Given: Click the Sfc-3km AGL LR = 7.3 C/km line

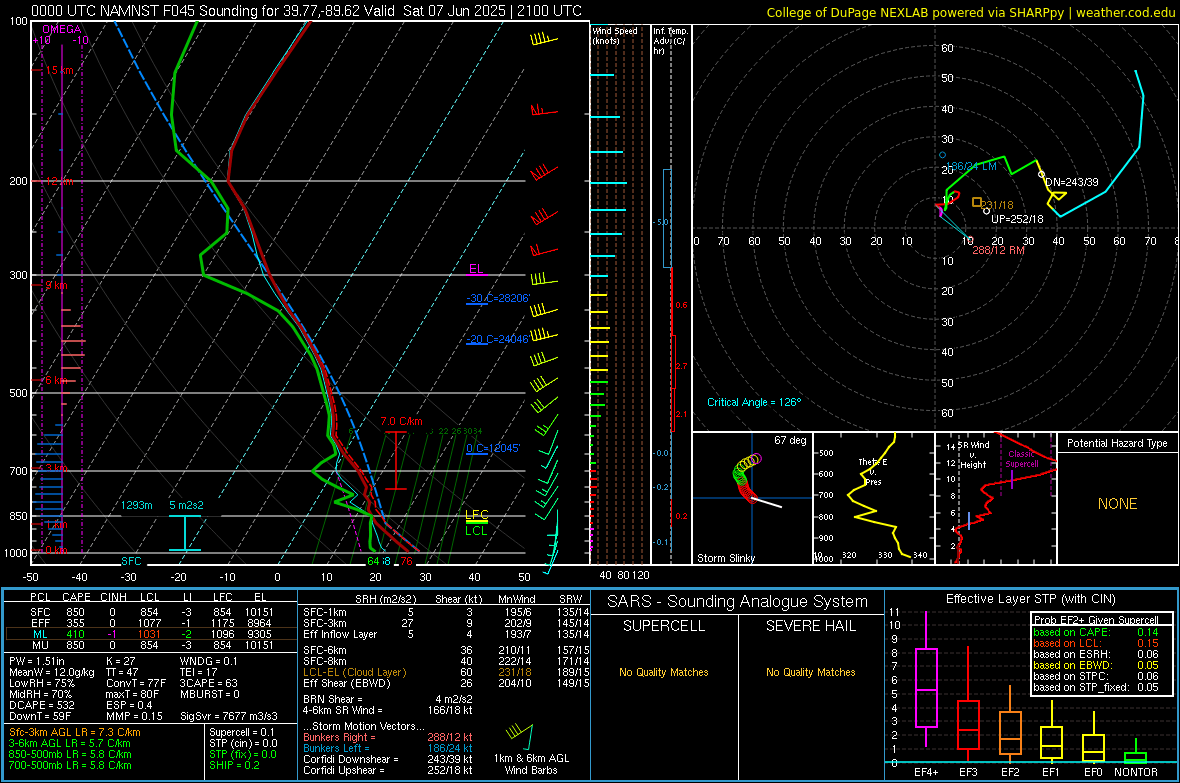Looking at the screenshot, I should pos(75,732).
